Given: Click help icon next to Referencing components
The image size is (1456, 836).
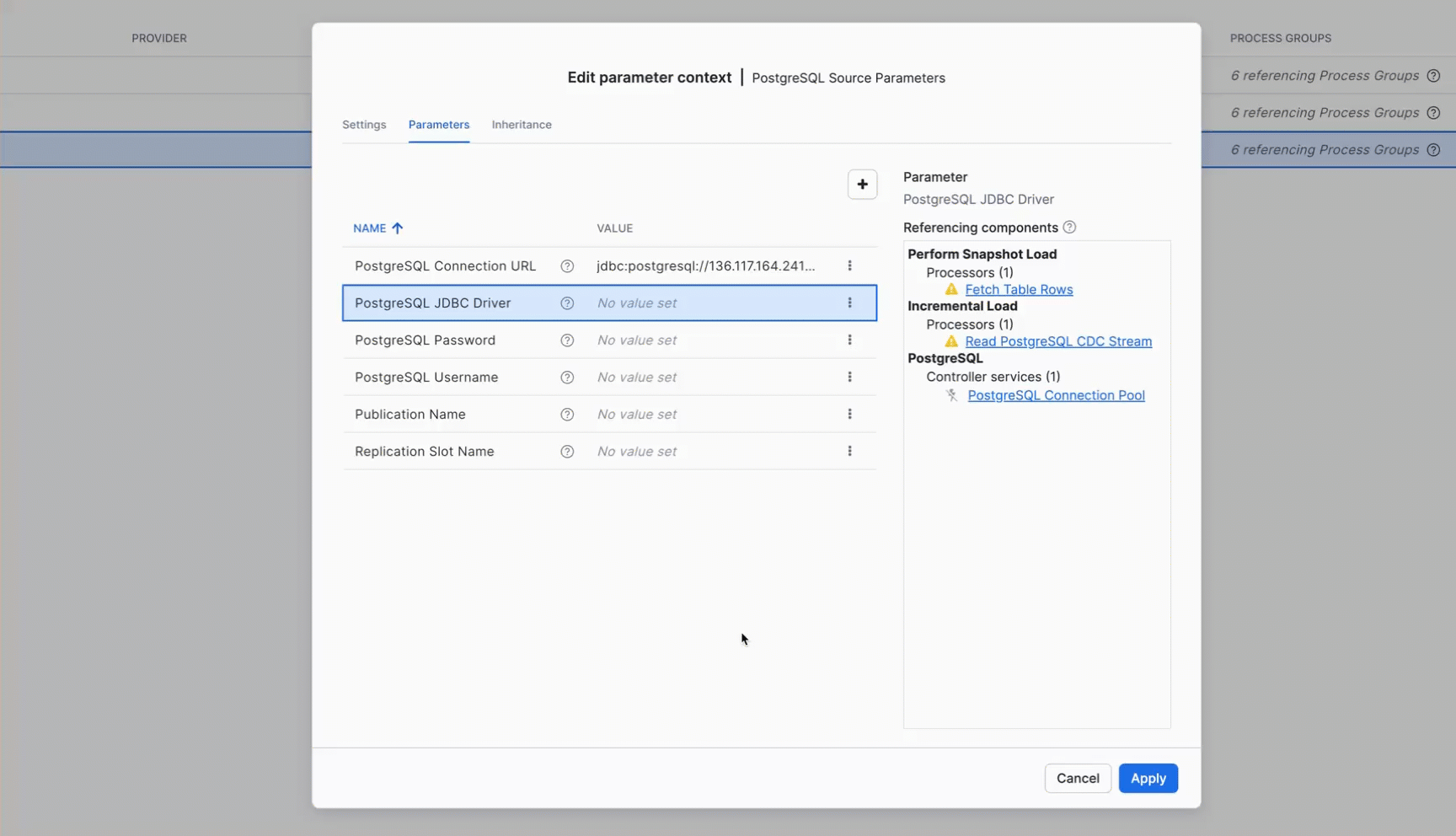Looking at the screenshot, I should click(1069, 228).
